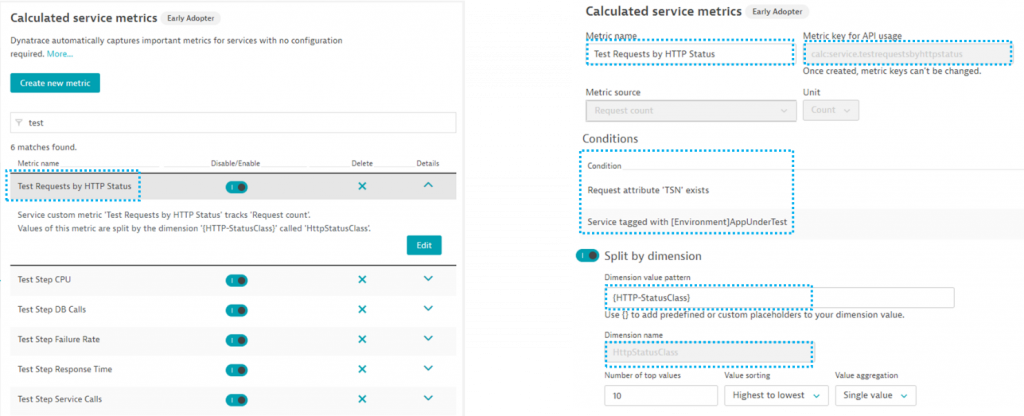Screen dimensions: 1024x416
Task: Click the Dimension value pattern field
Action: [780, 298]
